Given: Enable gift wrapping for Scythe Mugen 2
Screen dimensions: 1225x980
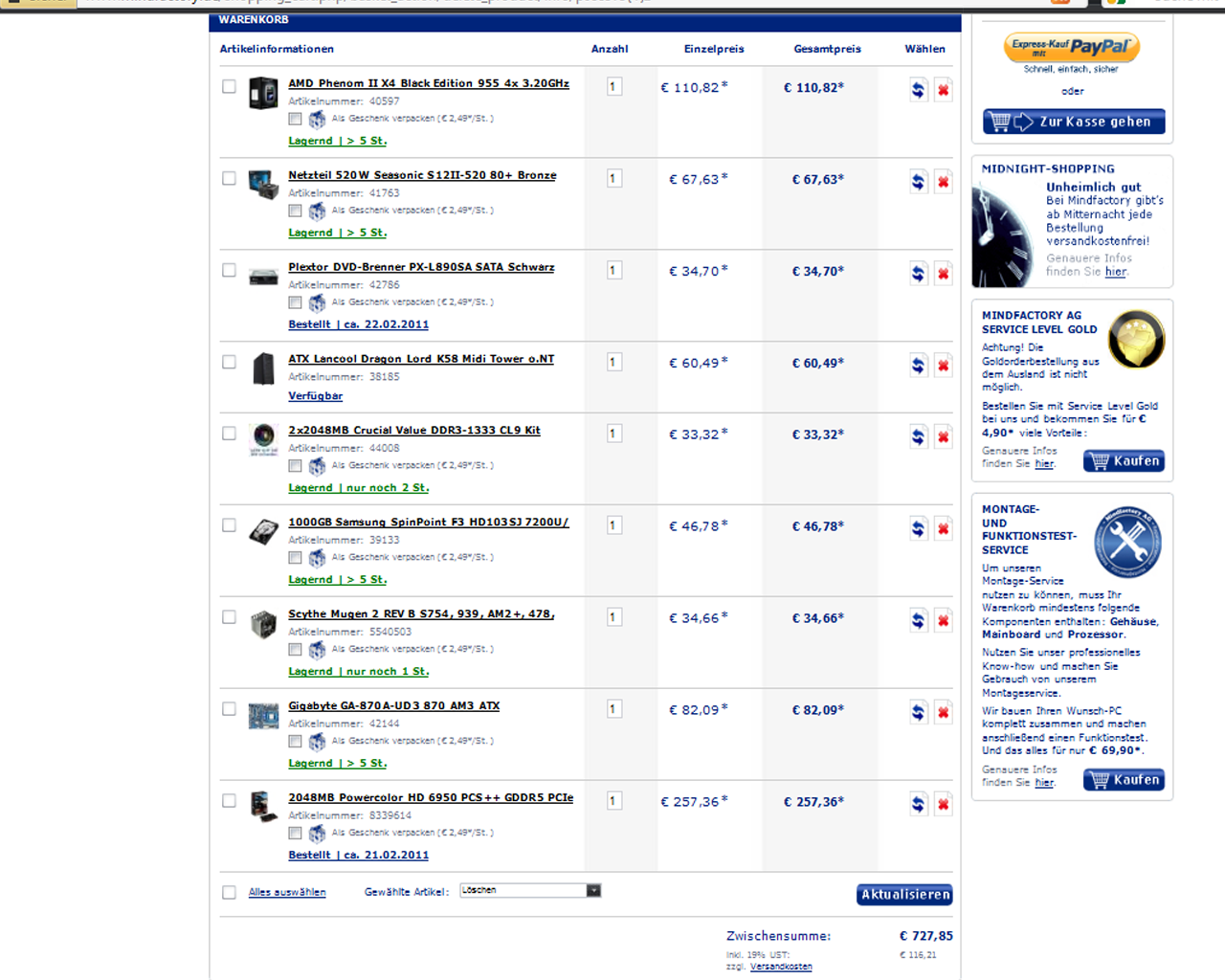Looking at the screenshot, I should pos(295,650).
